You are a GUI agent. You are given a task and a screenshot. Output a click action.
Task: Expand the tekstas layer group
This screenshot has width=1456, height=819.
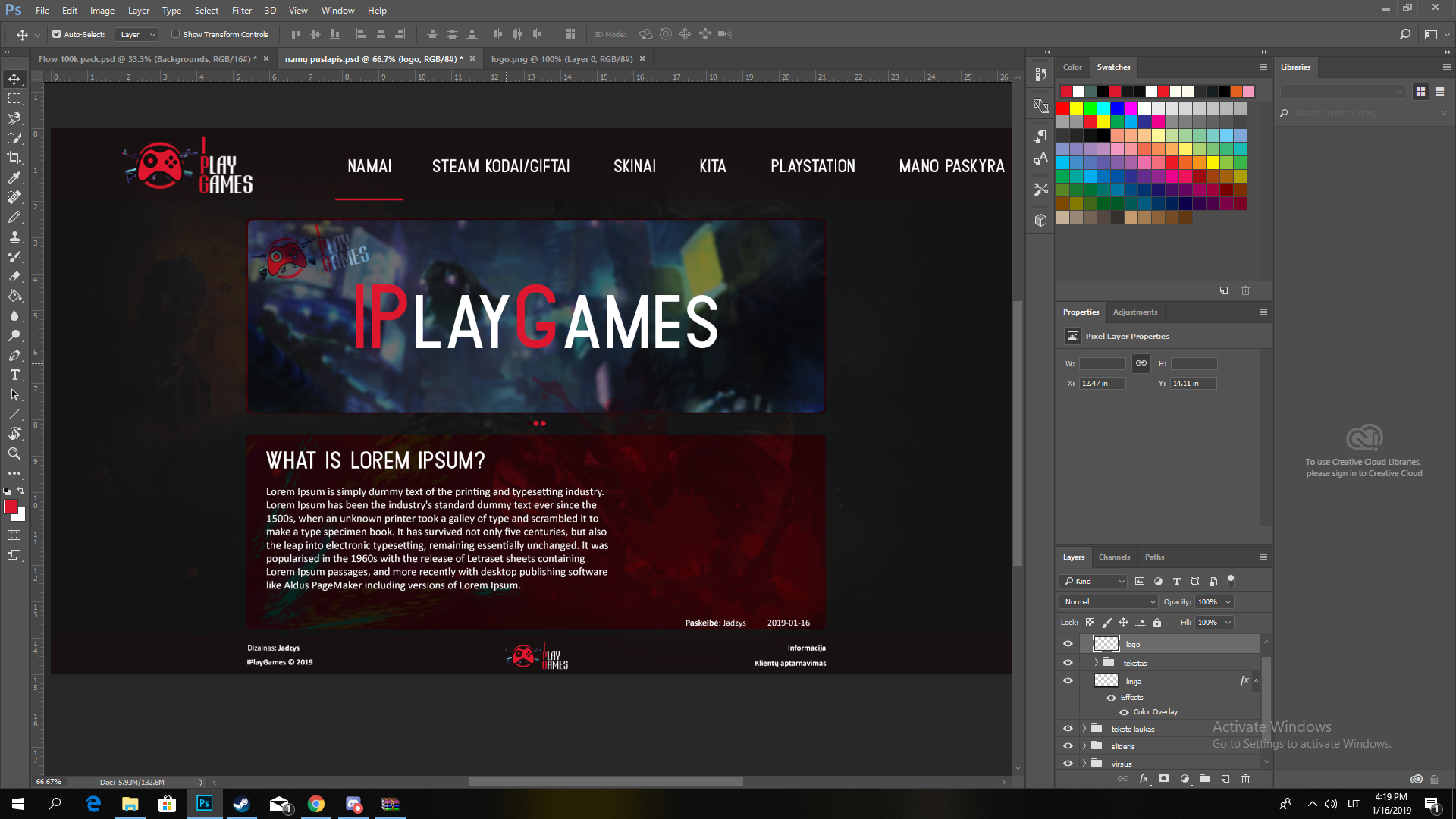click(1096, 663)
